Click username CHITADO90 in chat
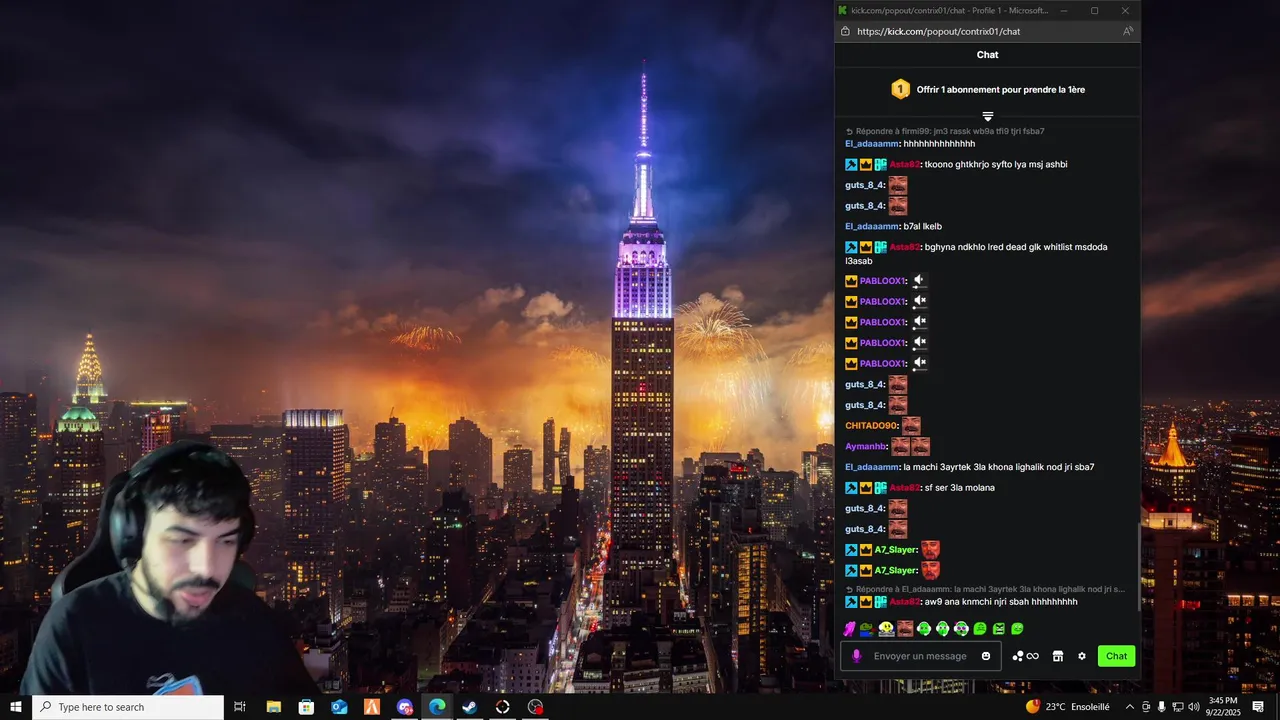The height and width of the screenshot is (720, 1280). (x=871, y=426)
